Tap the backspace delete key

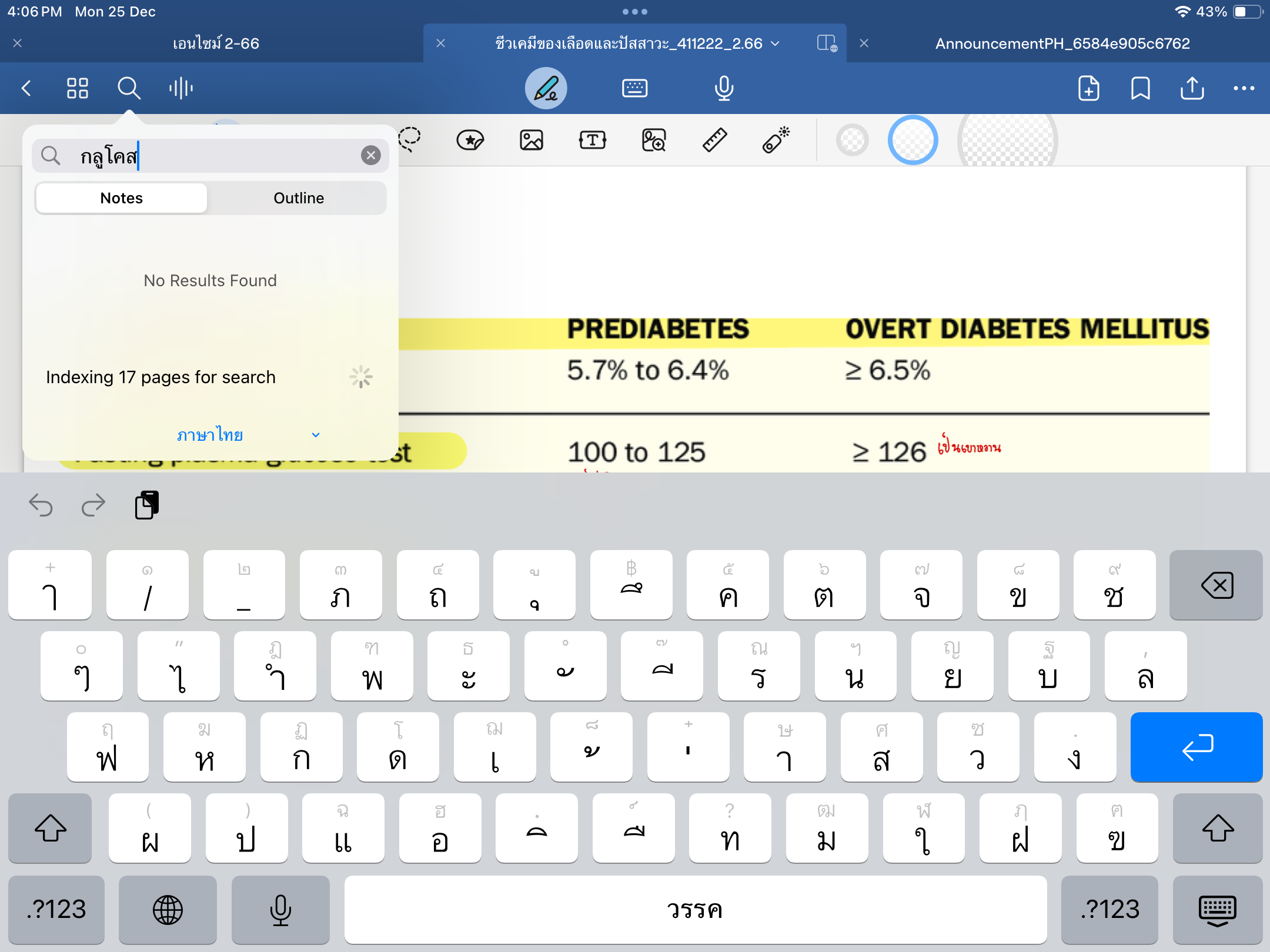(1216, 585)
